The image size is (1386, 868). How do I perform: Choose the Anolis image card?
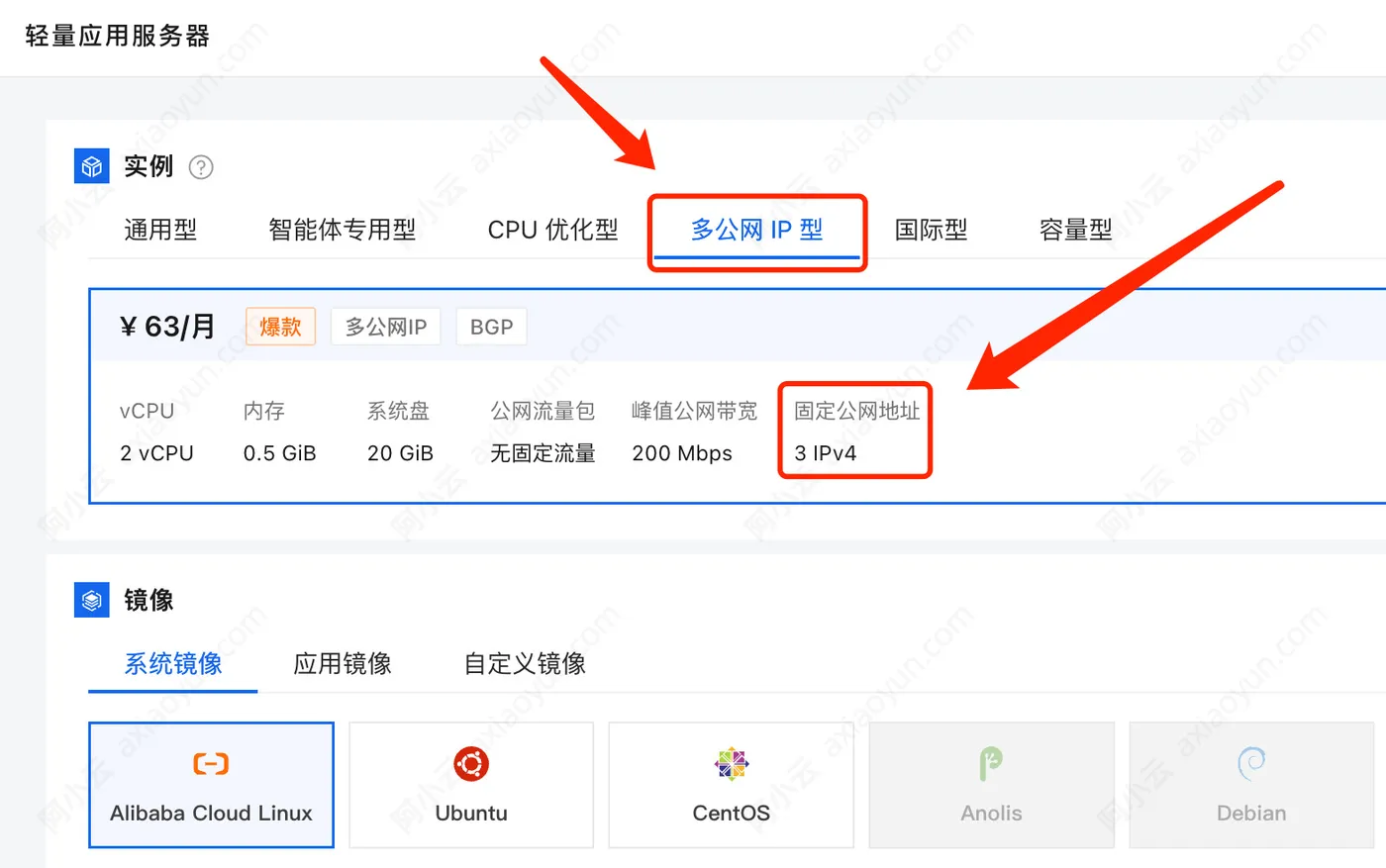coord(991,785)
